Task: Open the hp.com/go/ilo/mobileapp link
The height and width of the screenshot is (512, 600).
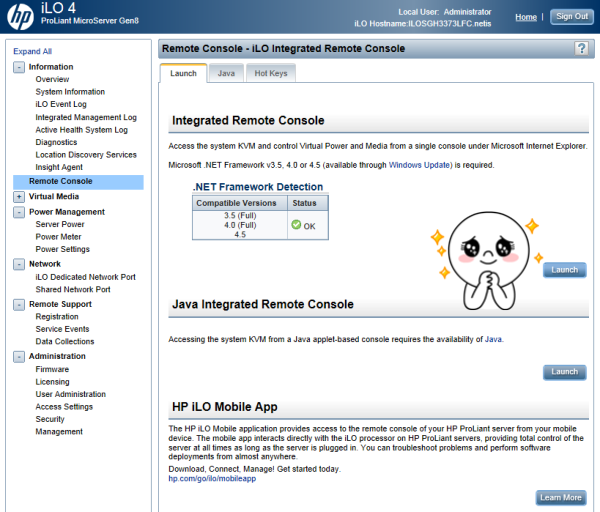Action: point(212,479)
